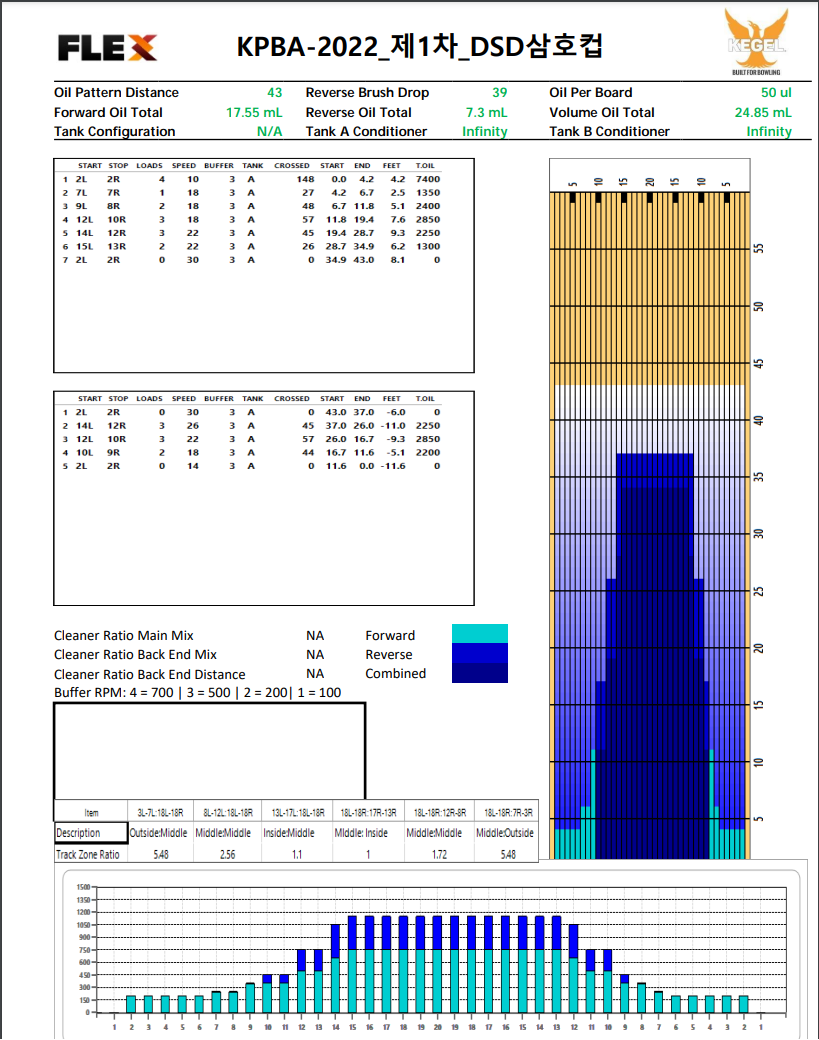Click the 15L start cell in forward table
The width and height of the screenshot is (819, 1040).
click(84, 247)
